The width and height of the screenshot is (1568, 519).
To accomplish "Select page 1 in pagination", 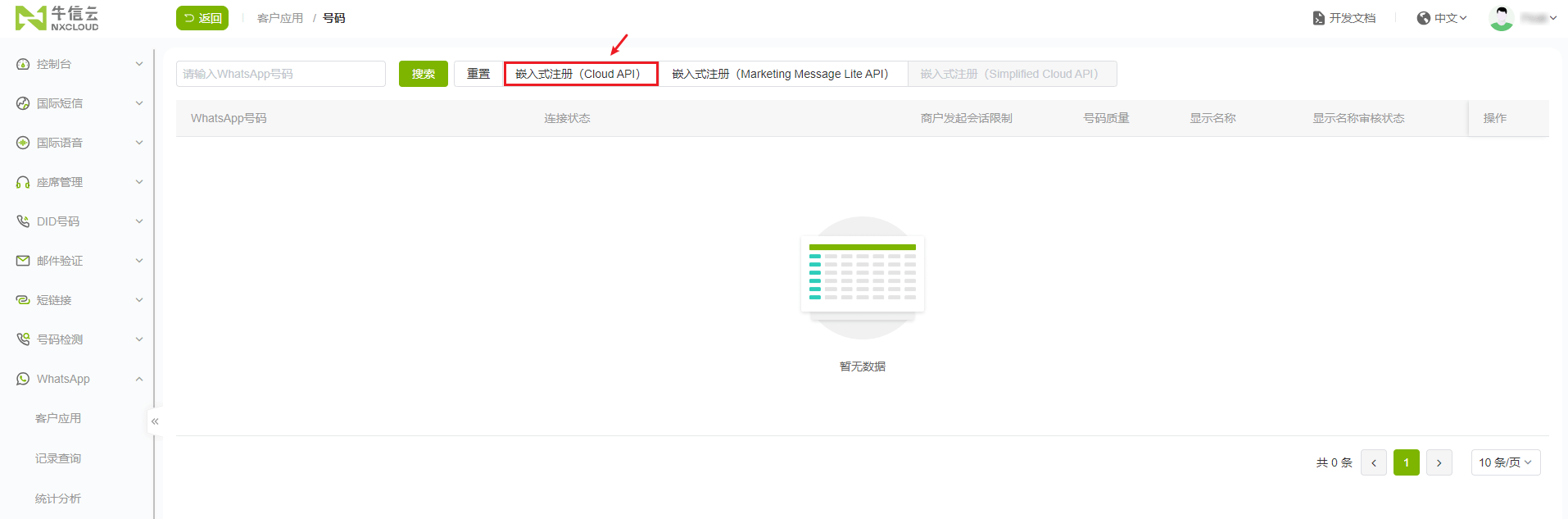I will tap(1407, 462).
